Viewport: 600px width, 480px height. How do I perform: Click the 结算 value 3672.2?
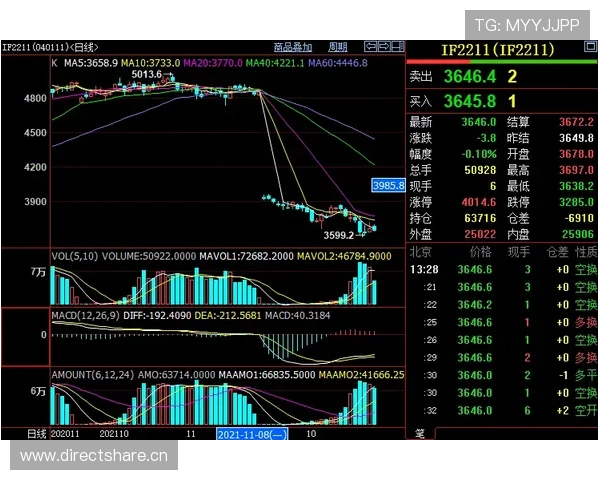(576, 122)
